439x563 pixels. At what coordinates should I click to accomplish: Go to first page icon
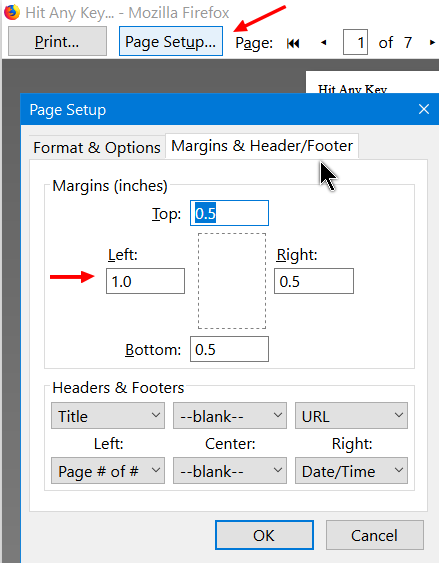click(293, 43)
